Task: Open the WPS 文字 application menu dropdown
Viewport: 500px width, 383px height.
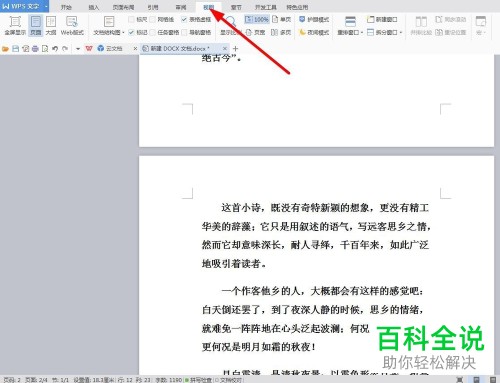Action: pyautogui.click(x=46, y=7)
